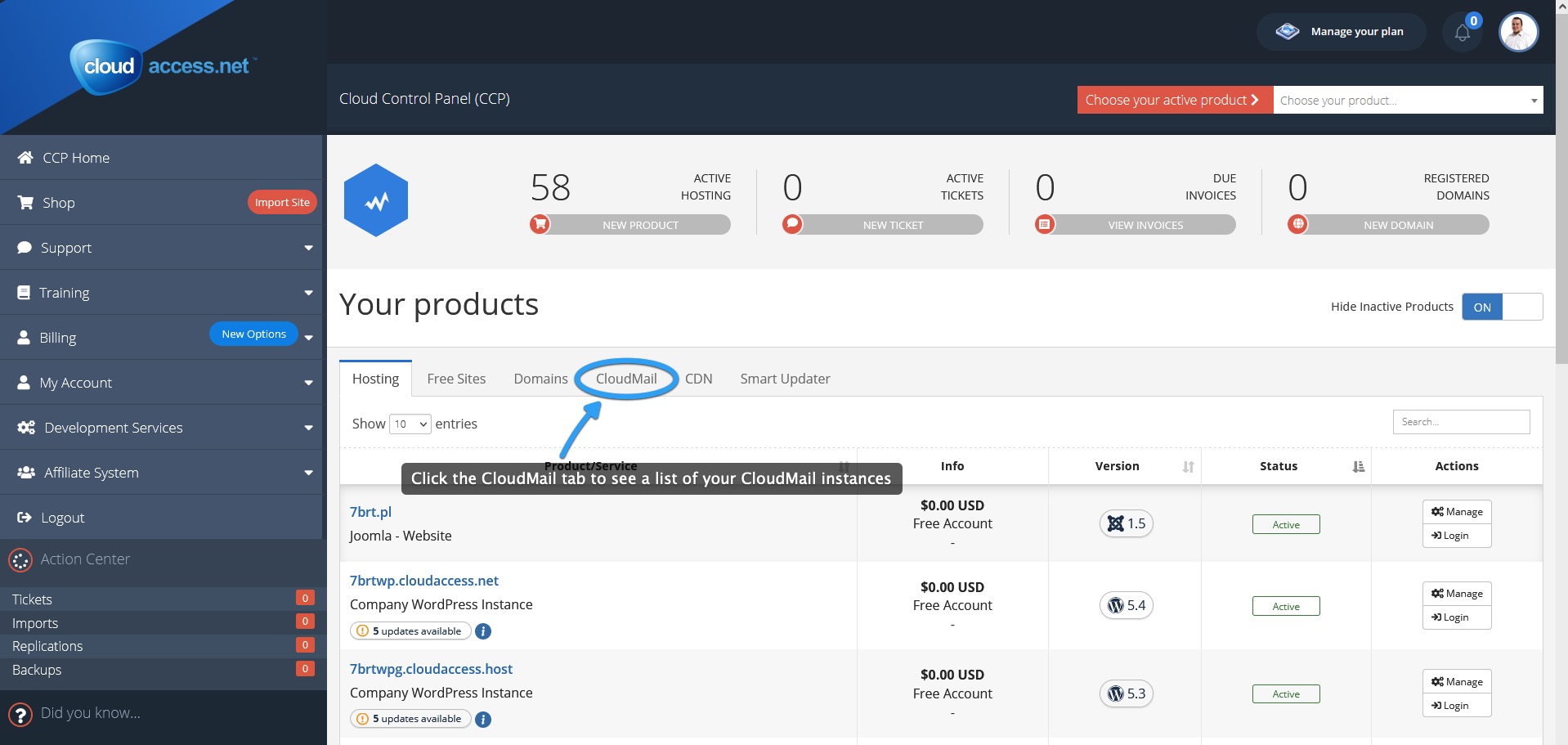Select the CloudMail tab

(626, 379)
